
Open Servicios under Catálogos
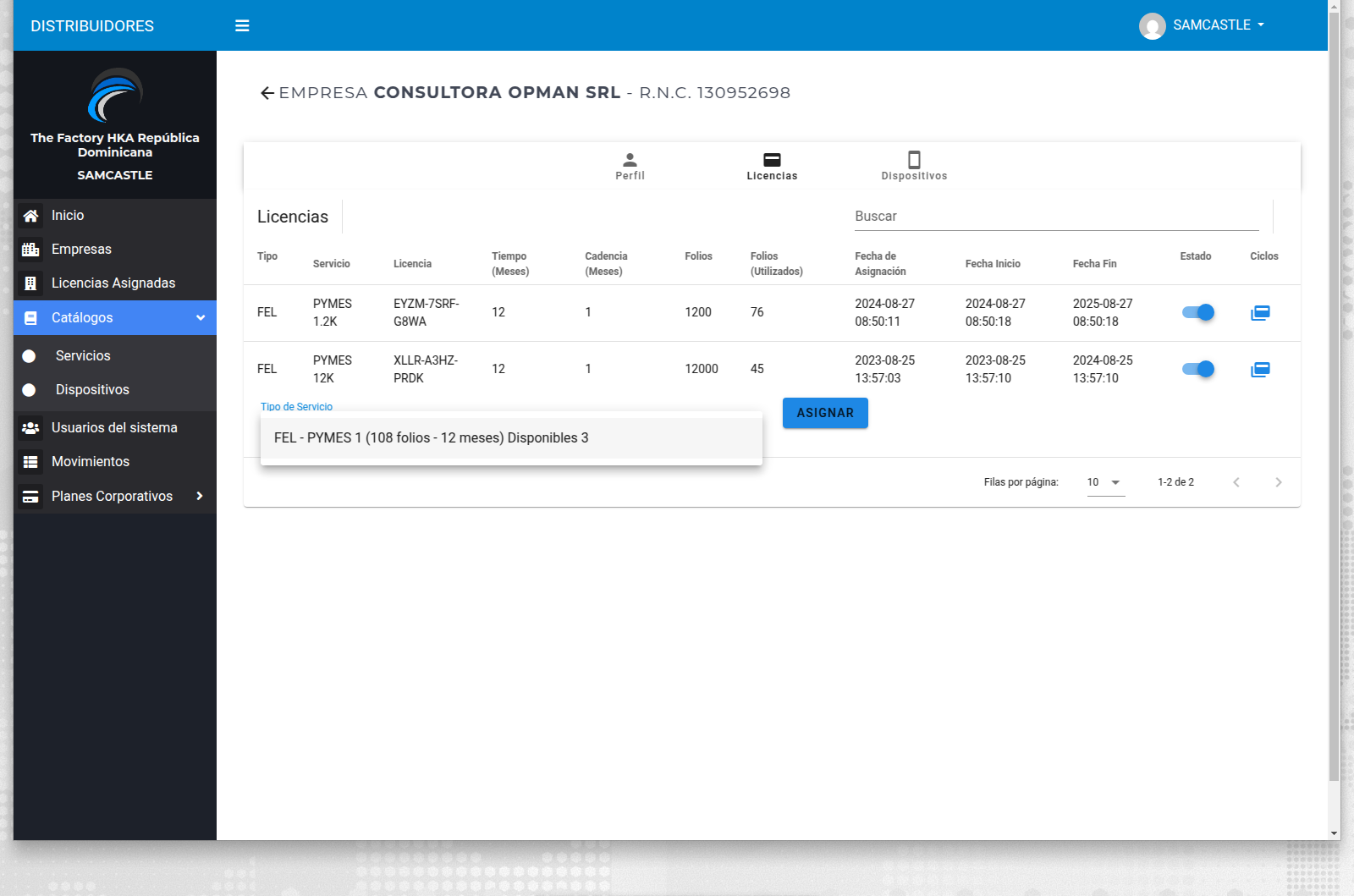pyautogui.click(x=115, y=356)
